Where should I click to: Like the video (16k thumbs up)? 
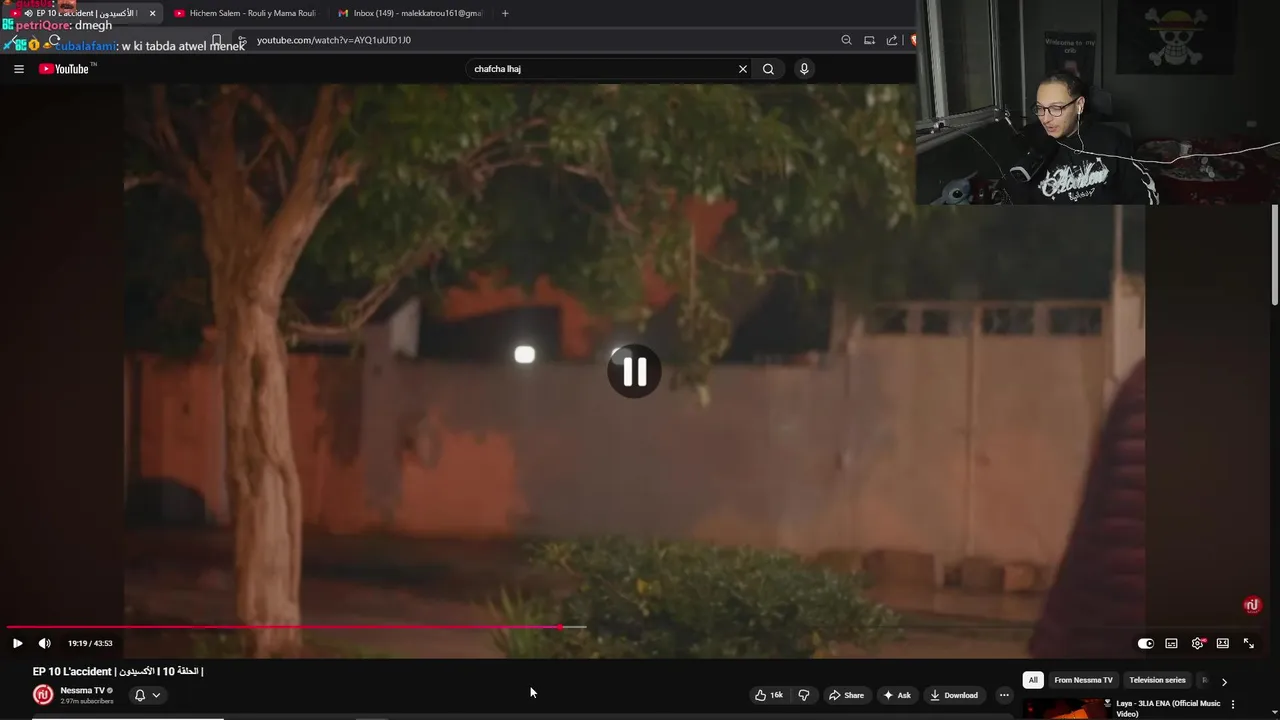click(768, 695)
